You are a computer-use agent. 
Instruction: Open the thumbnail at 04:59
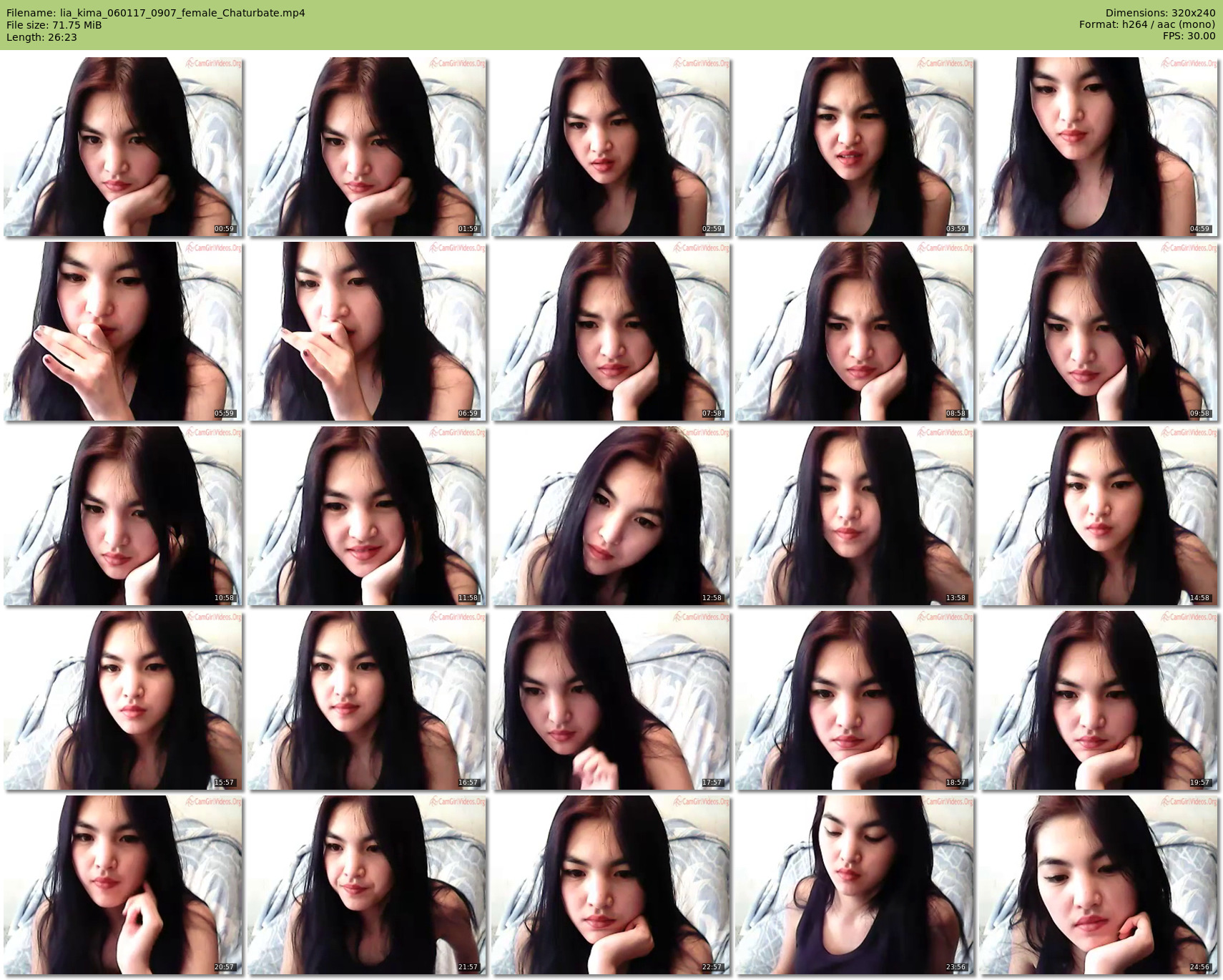click(x=1099, y=147)
